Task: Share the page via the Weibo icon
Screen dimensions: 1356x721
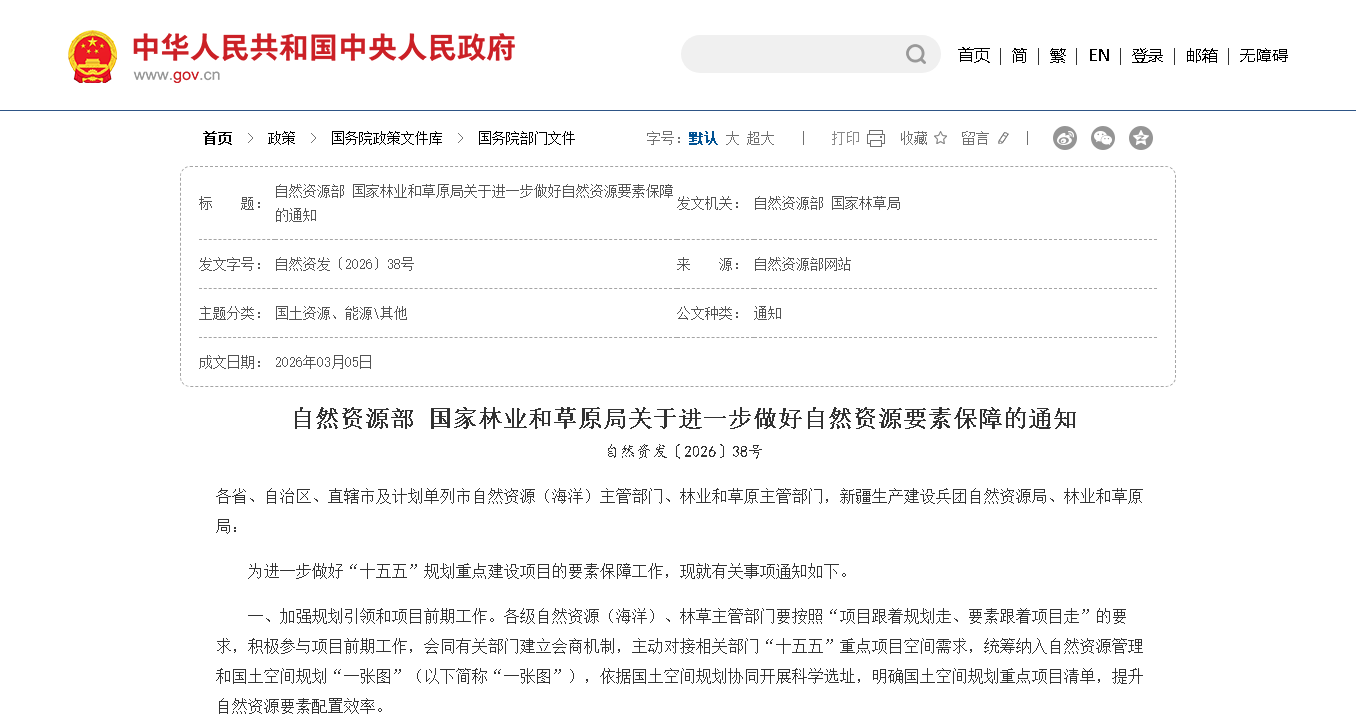Action: [x=1065, y=138]
